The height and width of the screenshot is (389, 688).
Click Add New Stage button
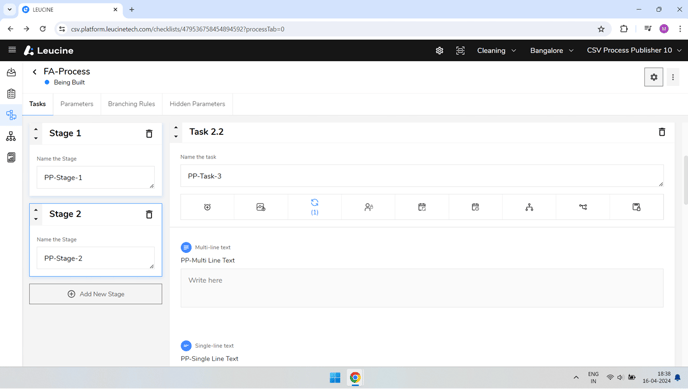click(96, 294)
